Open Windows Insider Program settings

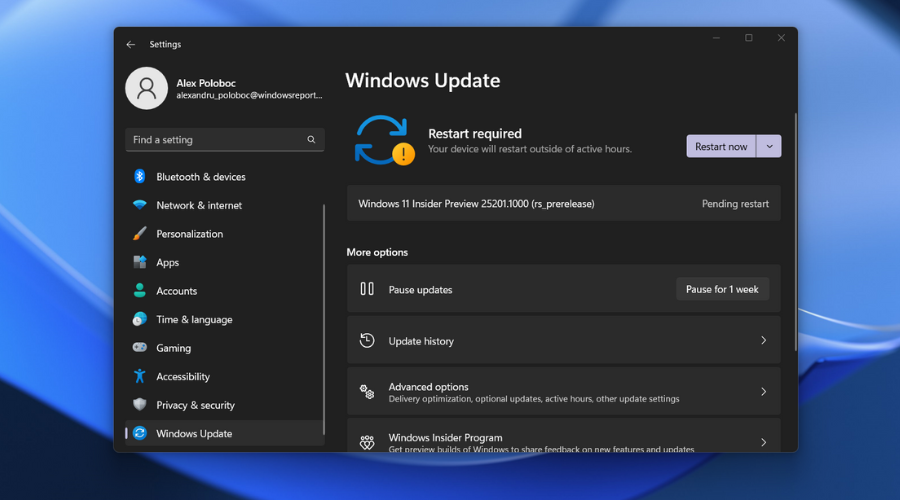click(564, 436)
